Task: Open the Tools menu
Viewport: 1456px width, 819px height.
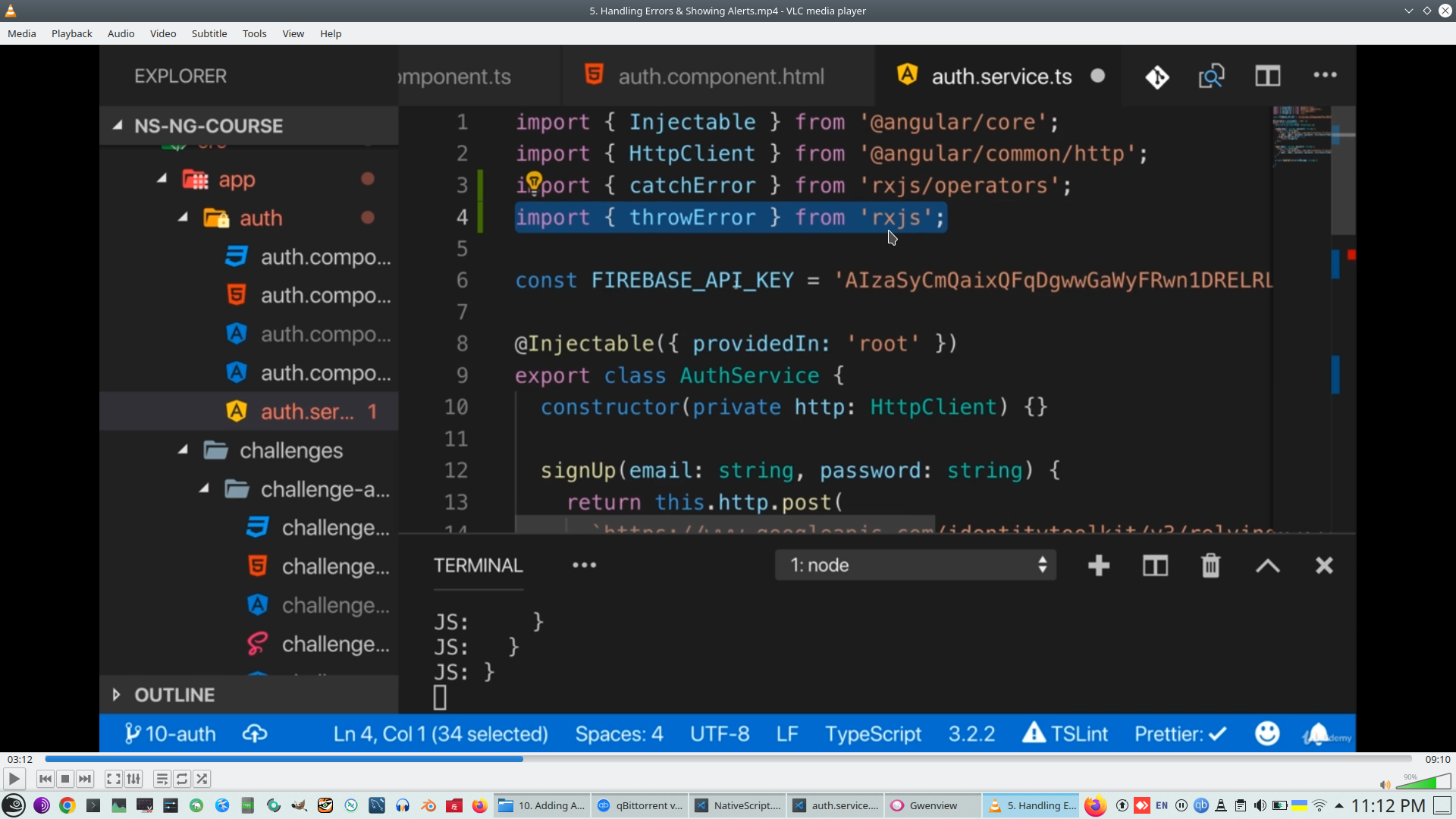Action: (254, 33)
